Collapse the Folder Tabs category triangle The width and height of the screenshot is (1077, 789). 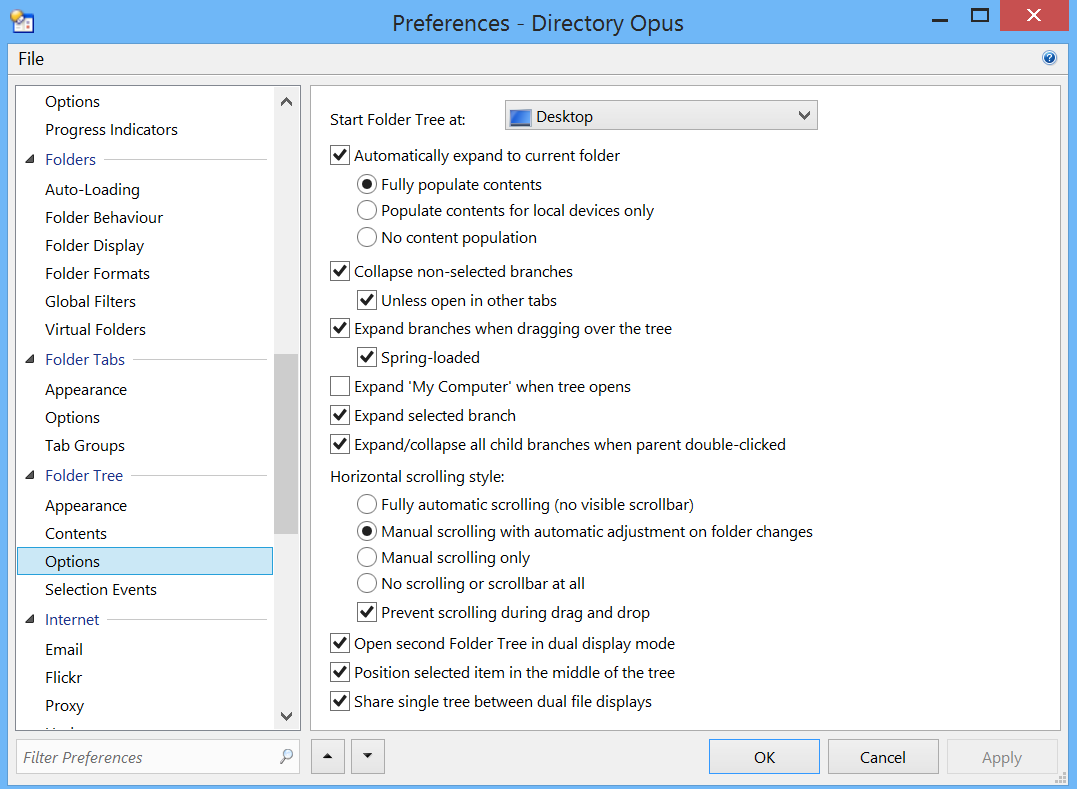30,359
